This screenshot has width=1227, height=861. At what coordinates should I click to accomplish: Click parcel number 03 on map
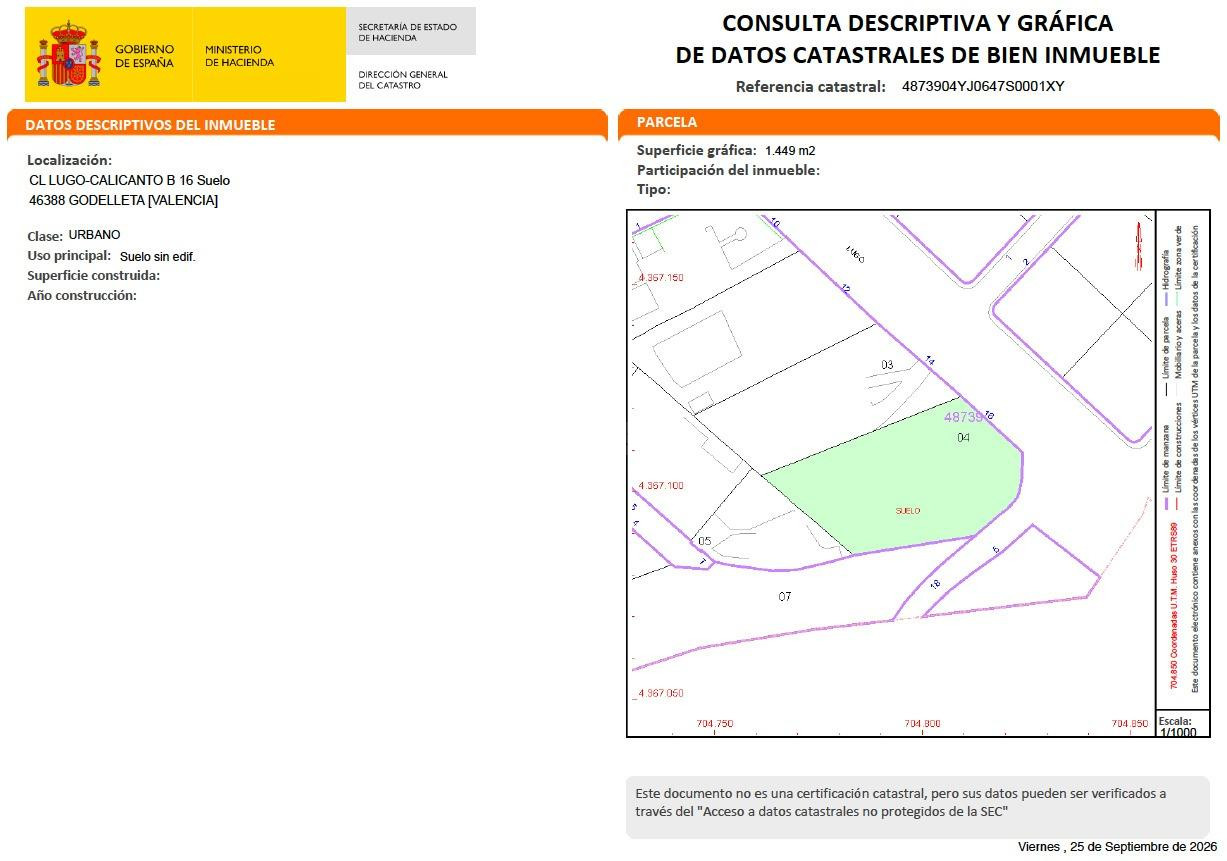pyautogui.click(x=887, y=365)
